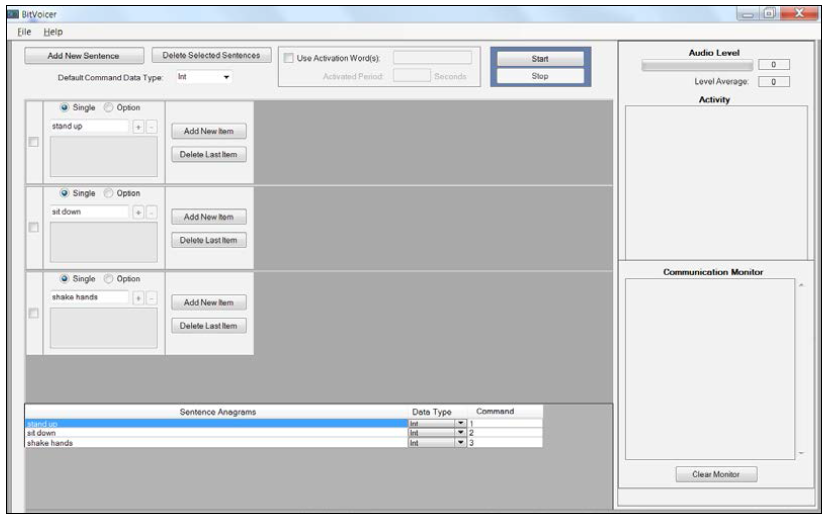This screenshot has height=526, width=831.
Task: Click the Data Type column header
Action: click(x=432, y=412)
